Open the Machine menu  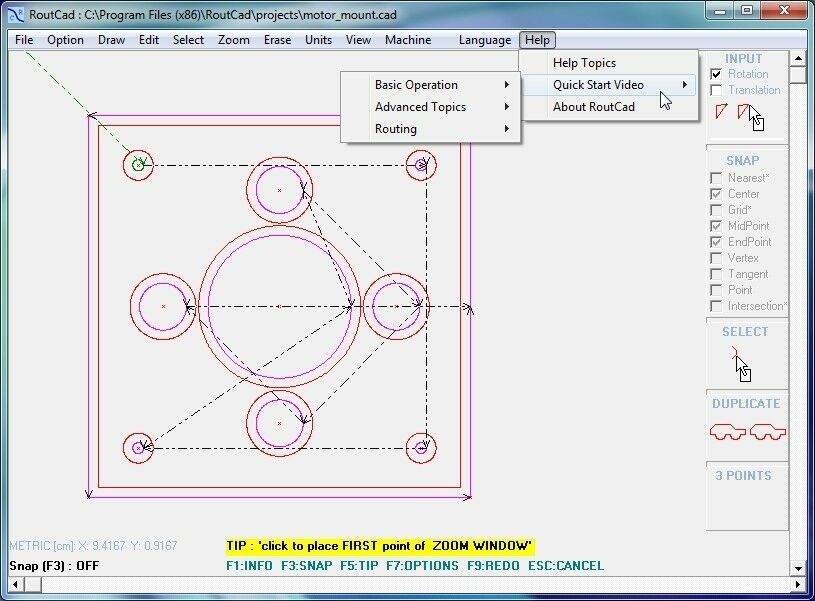point(408,40)
